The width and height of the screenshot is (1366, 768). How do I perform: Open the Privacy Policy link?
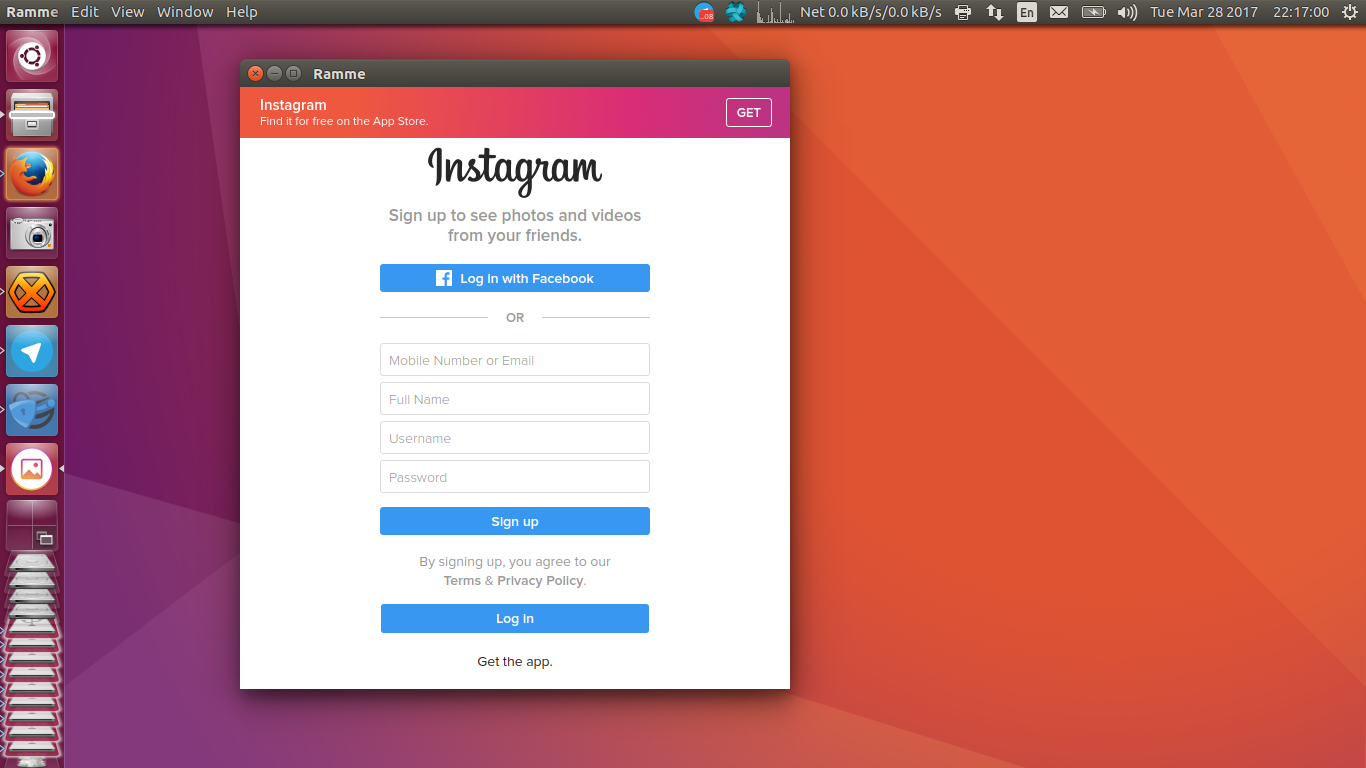click(540, 581)
